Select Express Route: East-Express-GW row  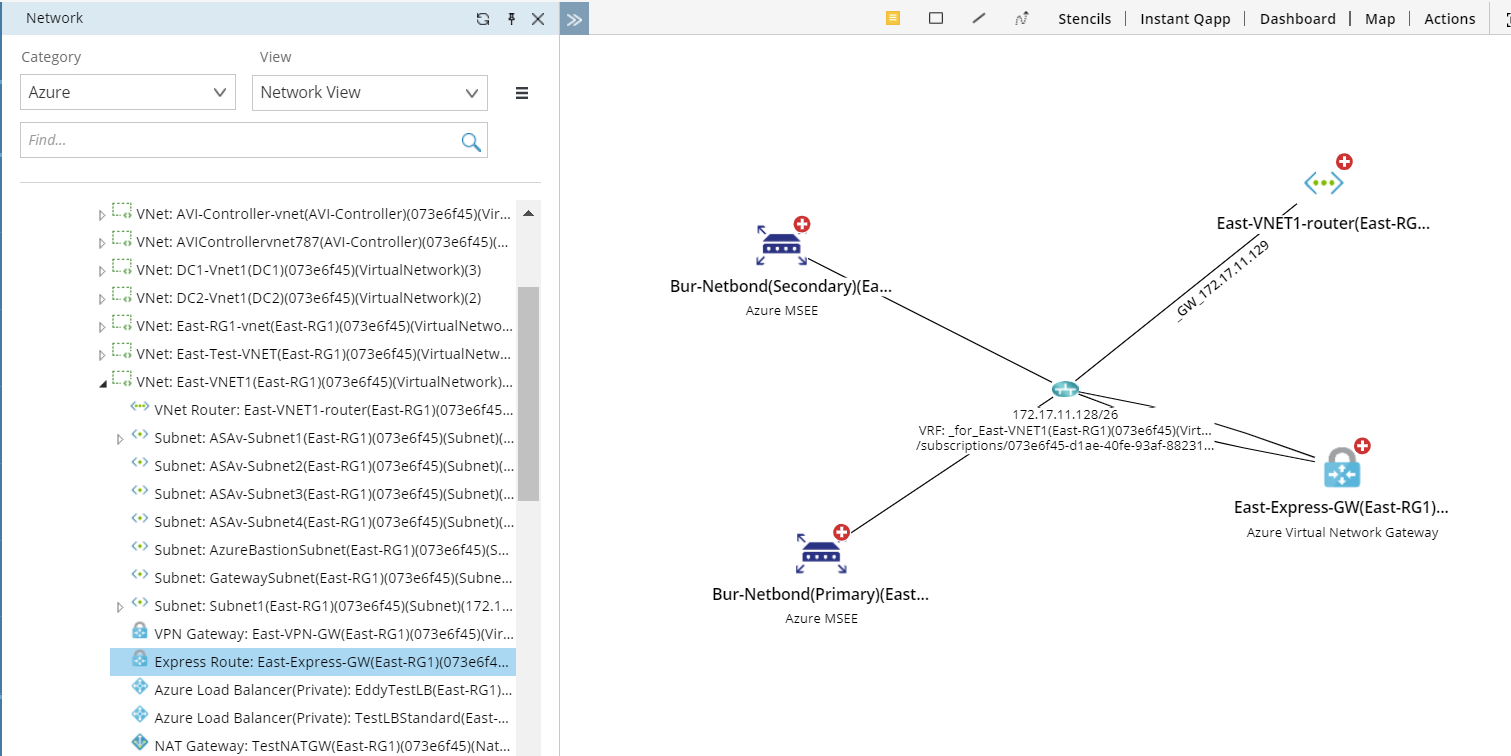(x=313, y=662)
